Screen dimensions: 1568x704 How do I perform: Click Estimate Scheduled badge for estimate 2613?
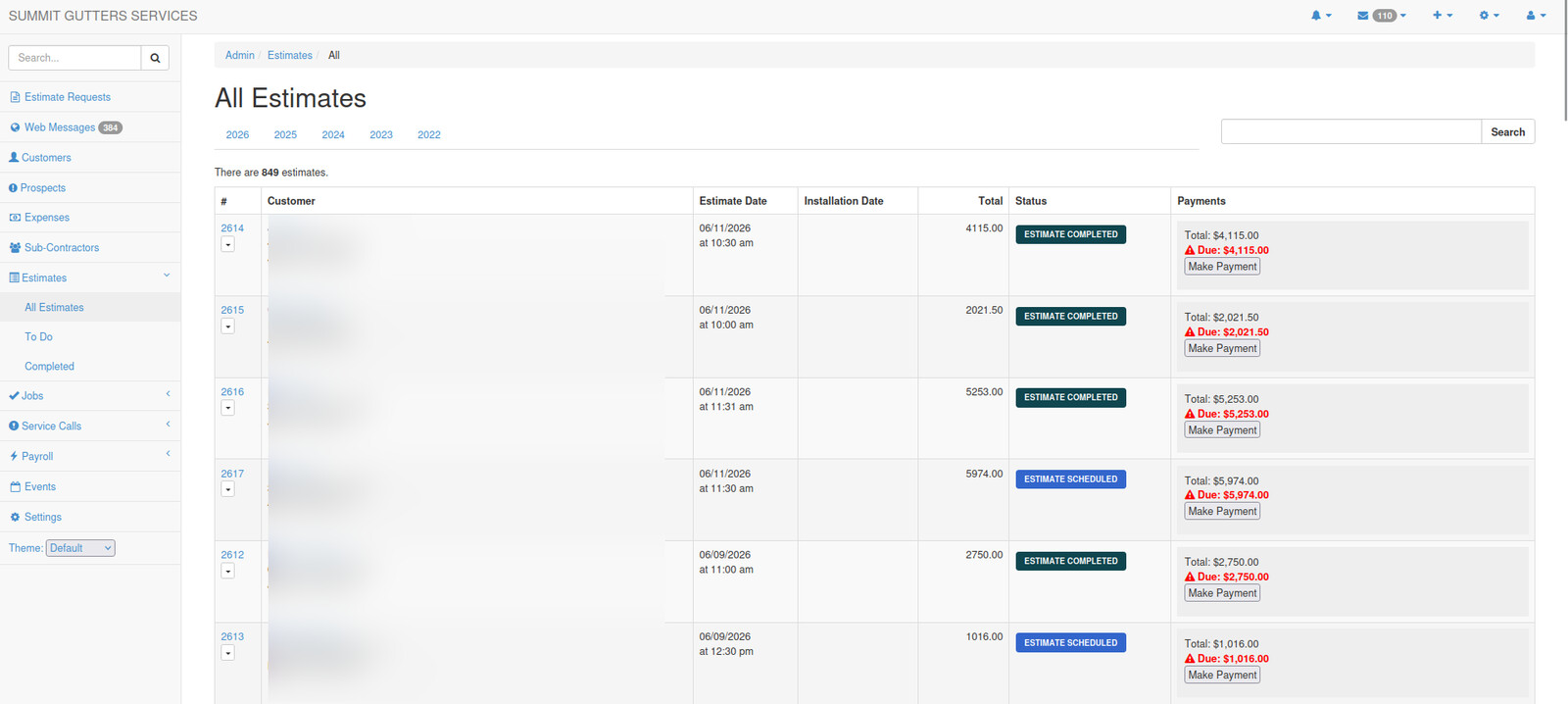coord(1071,643)
